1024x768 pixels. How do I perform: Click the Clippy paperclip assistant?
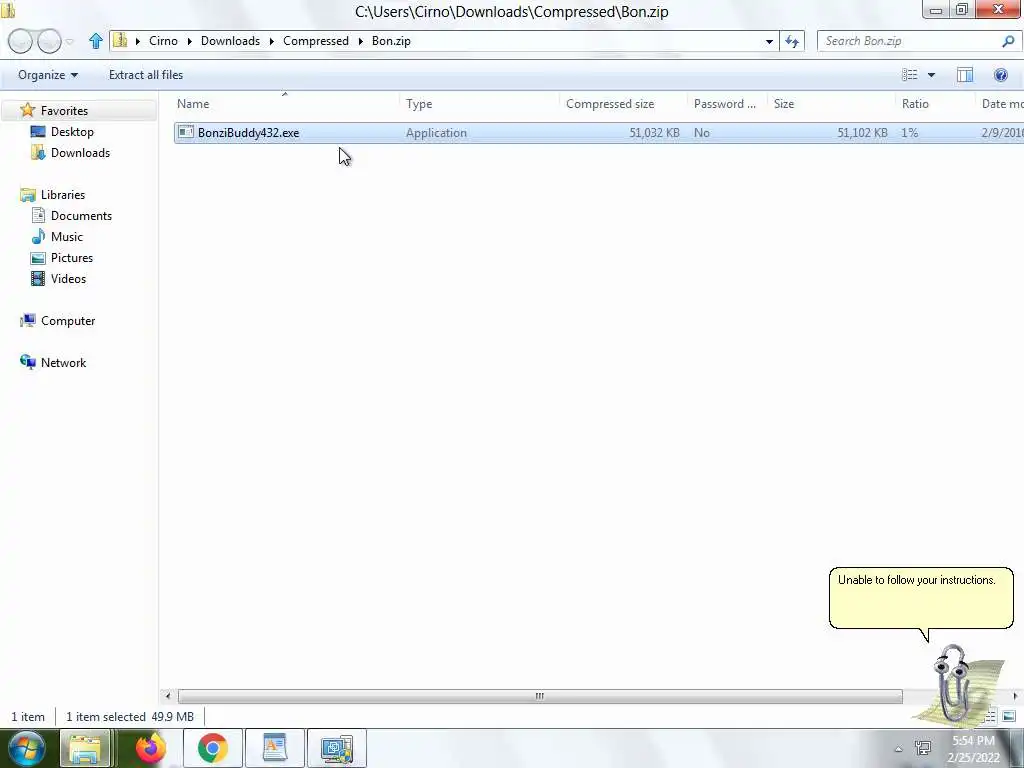click(955, 684)
